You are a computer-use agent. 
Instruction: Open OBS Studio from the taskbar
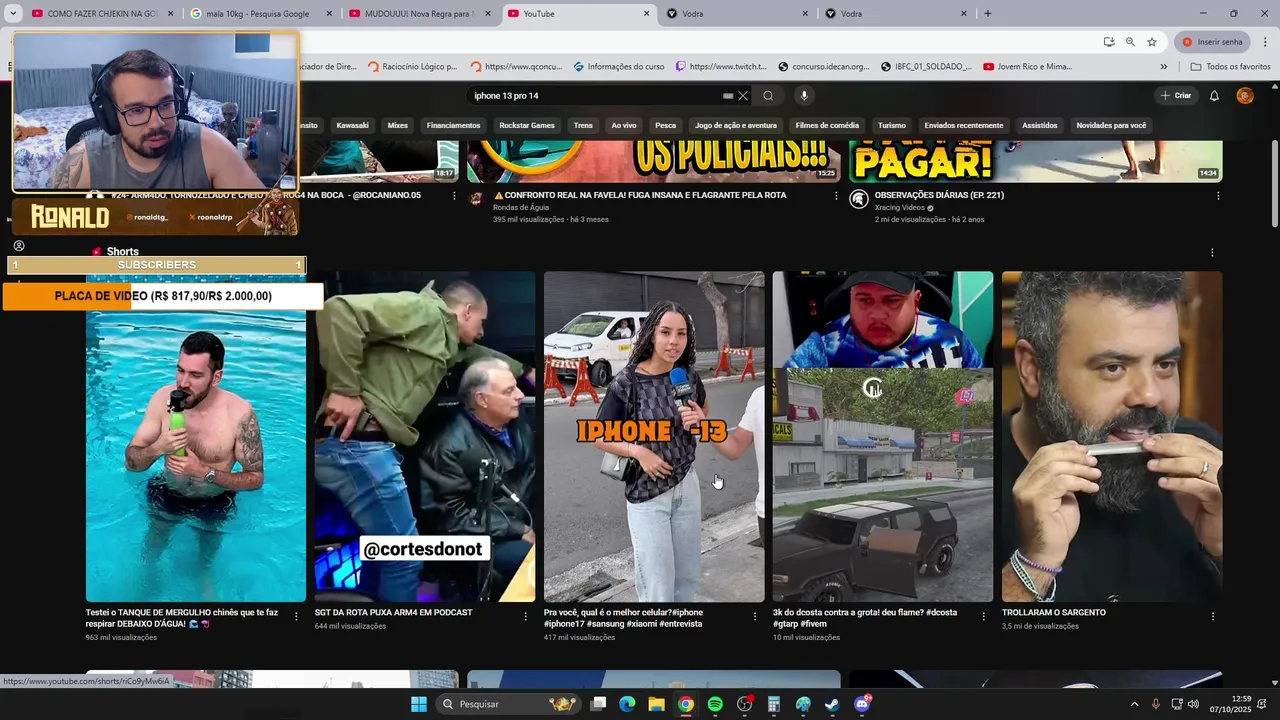pyautogui.click(x=744, y=704)
